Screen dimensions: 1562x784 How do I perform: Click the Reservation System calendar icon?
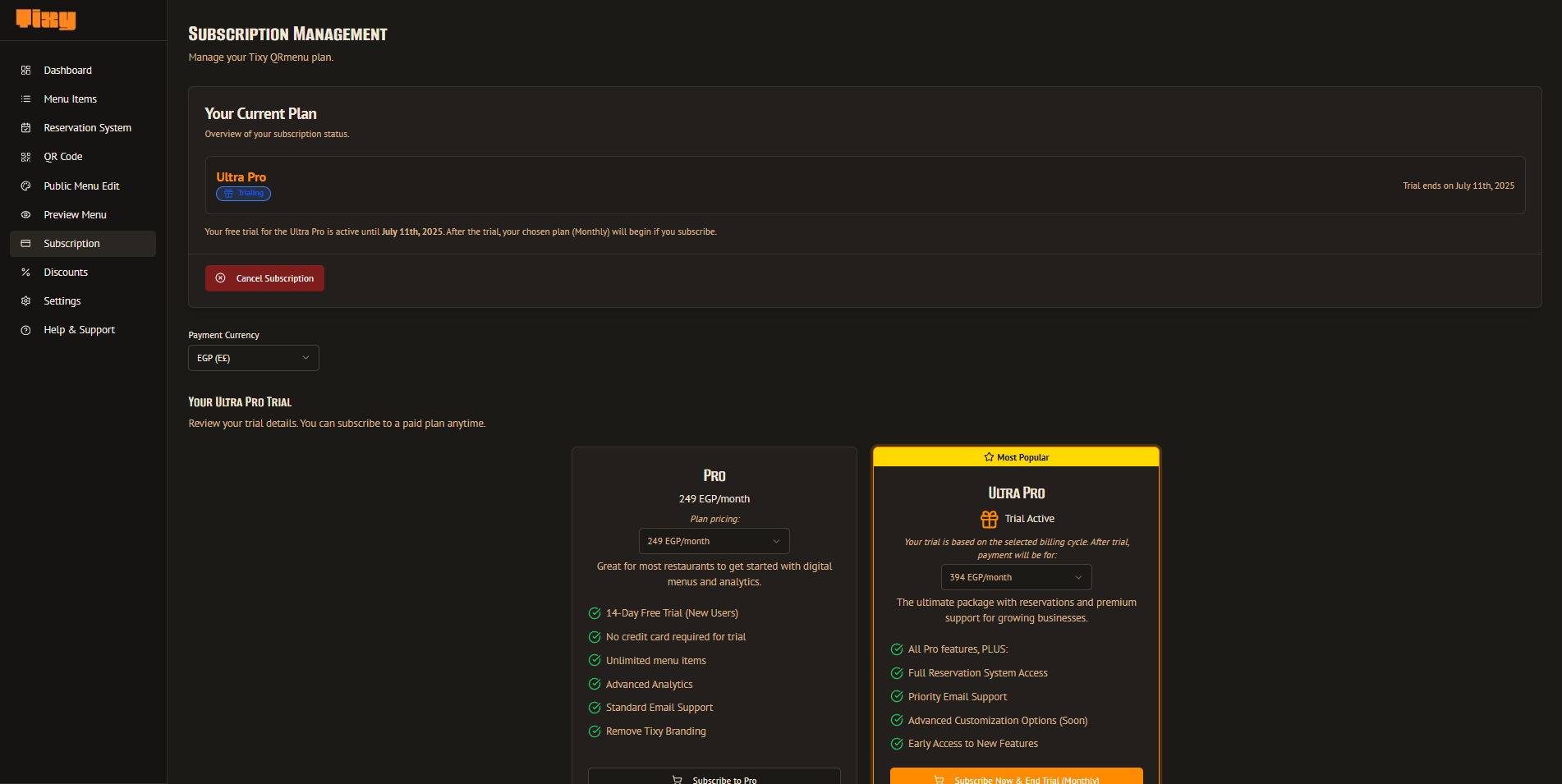coord(25,128)
